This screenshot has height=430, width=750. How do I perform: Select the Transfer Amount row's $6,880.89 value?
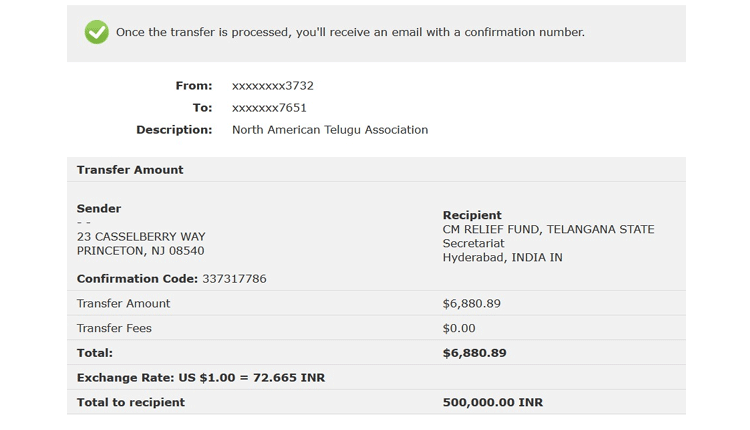click(471, 304)
